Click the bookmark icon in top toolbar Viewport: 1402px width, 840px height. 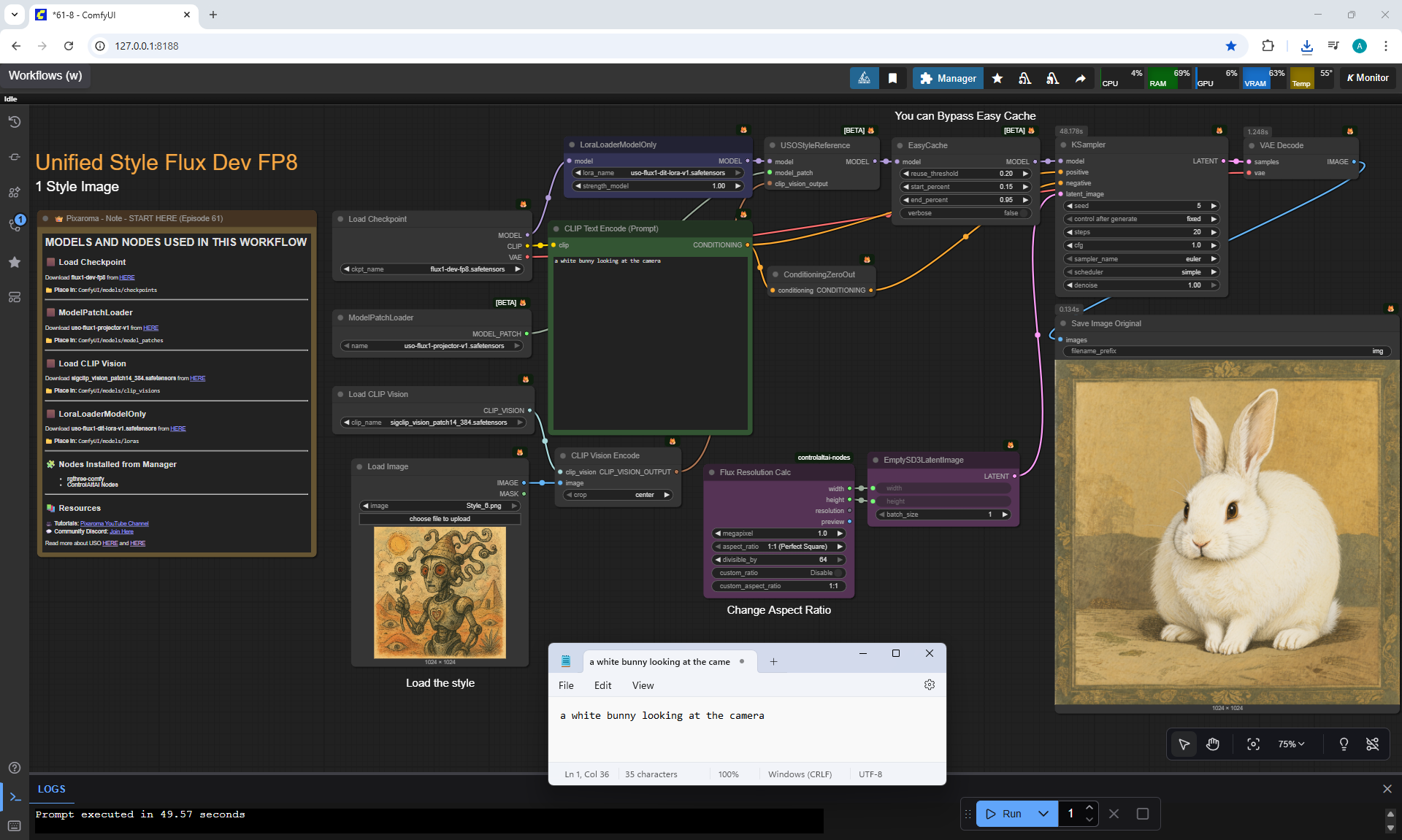pyautogui.click(x=892, y=78)
